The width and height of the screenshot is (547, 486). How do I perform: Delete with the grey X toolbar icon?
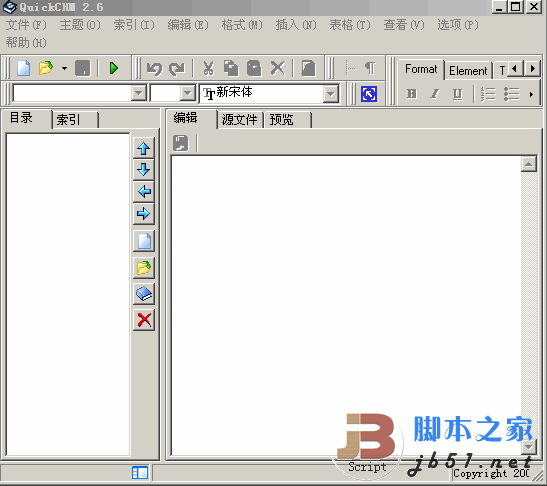click(x=278, y=68)
